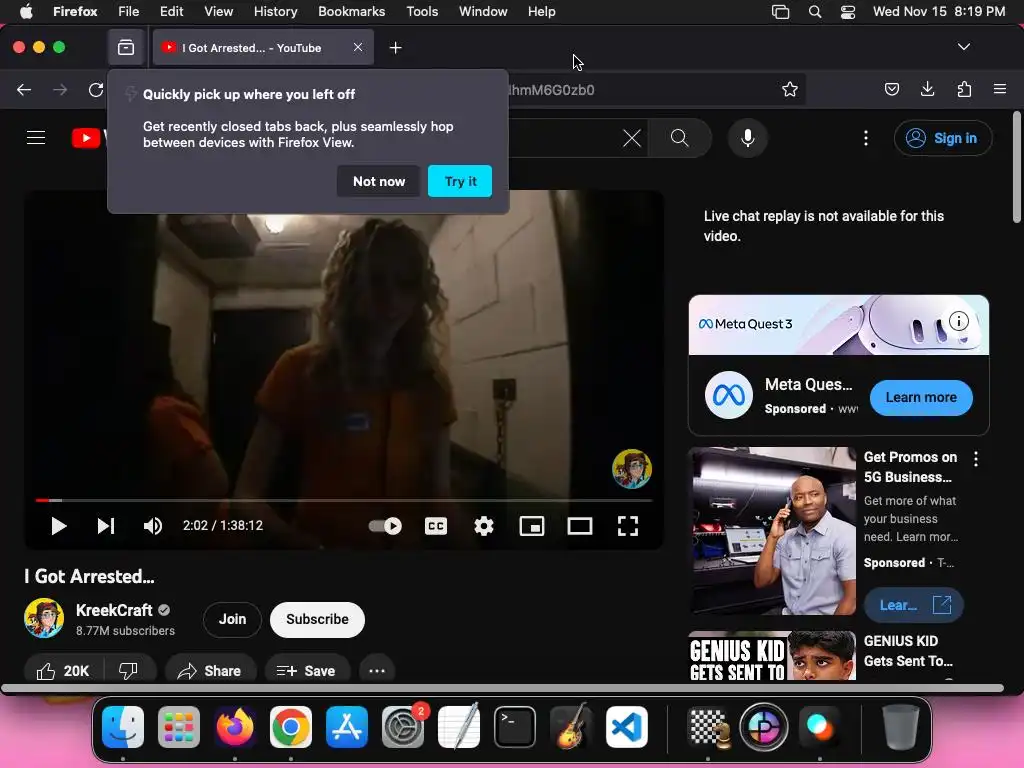The image size is (1024, 768).
Task: Save video to playlist
Action: pyautogui.click(x=307, y=671)
